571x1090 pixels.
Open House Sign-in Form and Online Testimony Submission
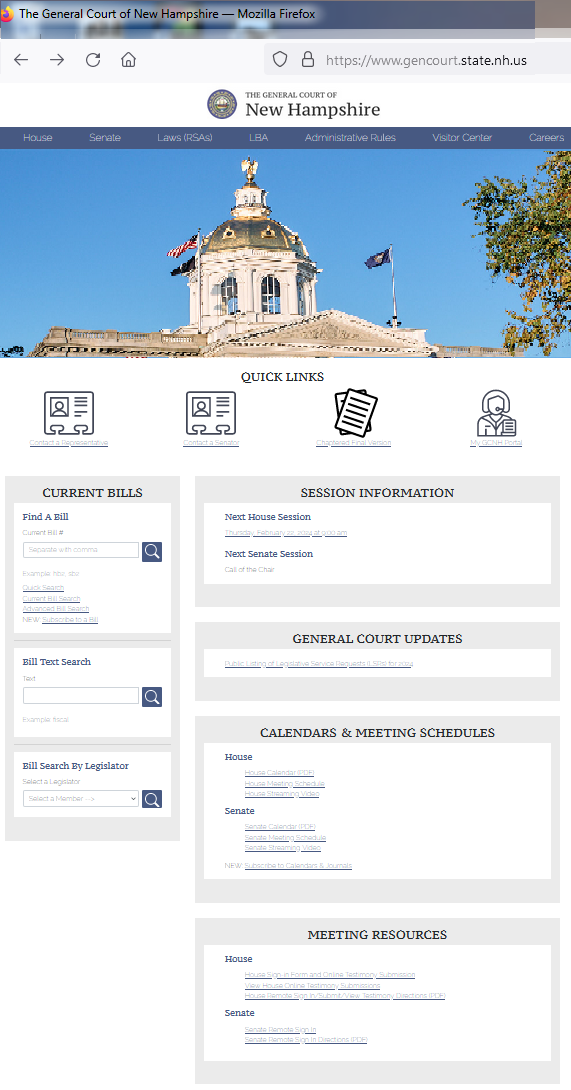coord(330,975)
